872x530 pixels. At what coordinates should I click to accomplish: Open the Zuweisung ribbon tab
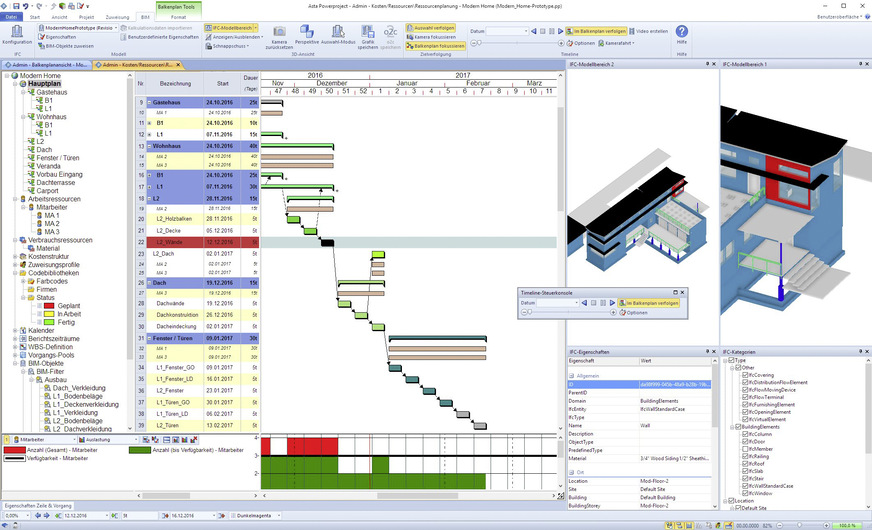point(116,18)
